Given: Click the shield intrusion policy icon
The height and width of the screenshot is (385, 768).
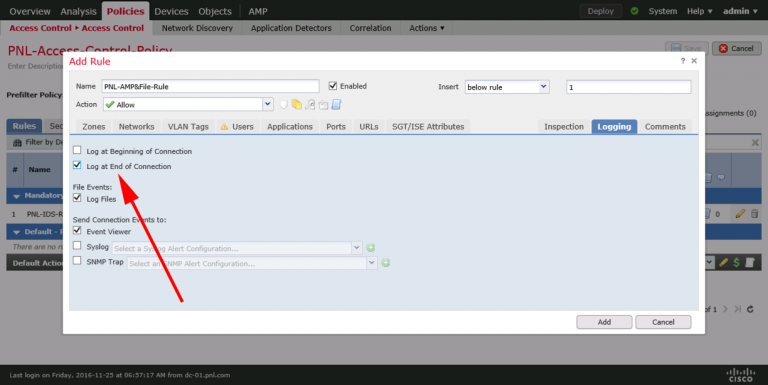Looking at the screenshot, I should (x=284, y=104).
